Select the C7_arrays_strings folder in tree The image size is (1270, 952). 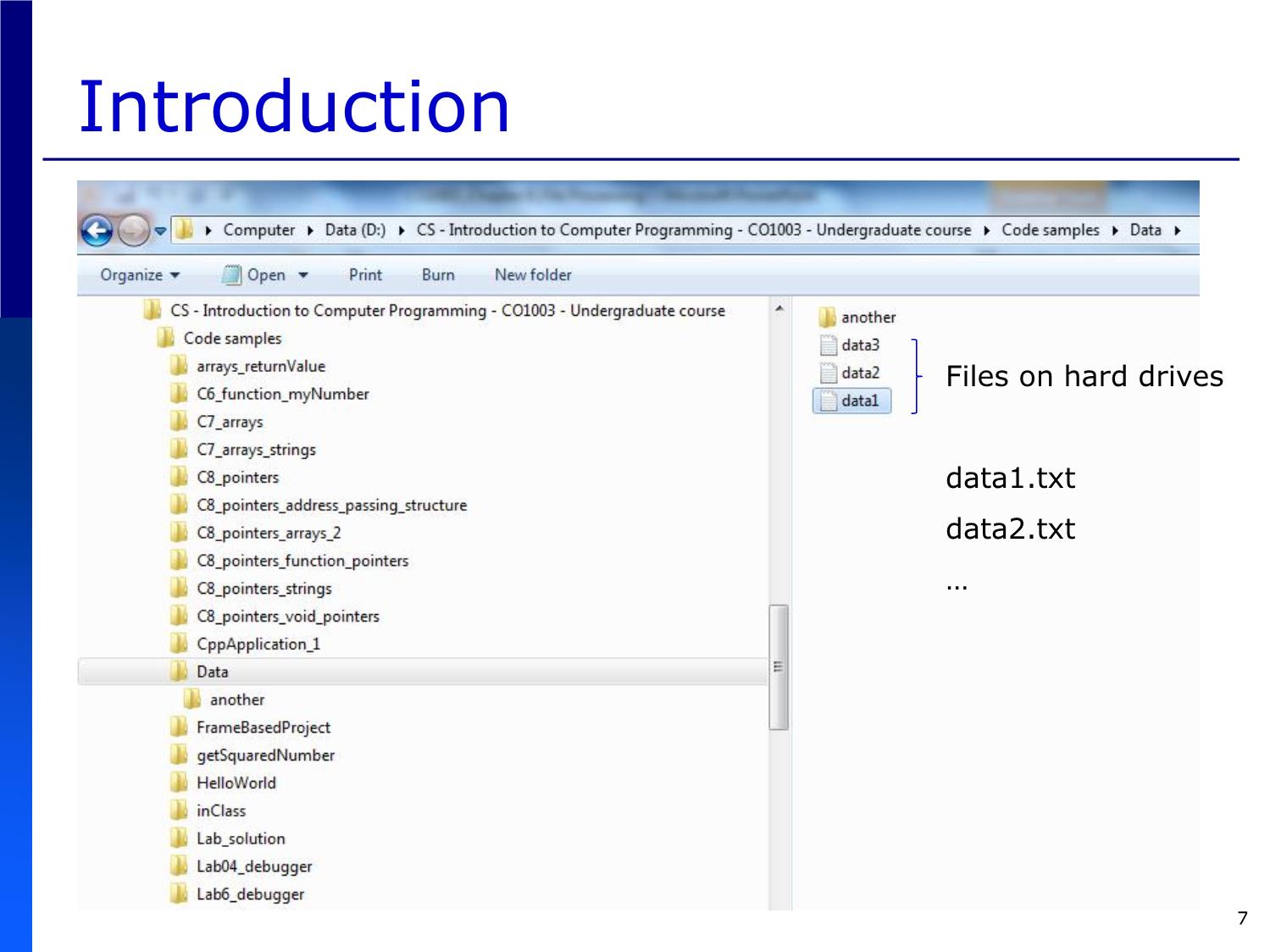click(x=243, y=450)
